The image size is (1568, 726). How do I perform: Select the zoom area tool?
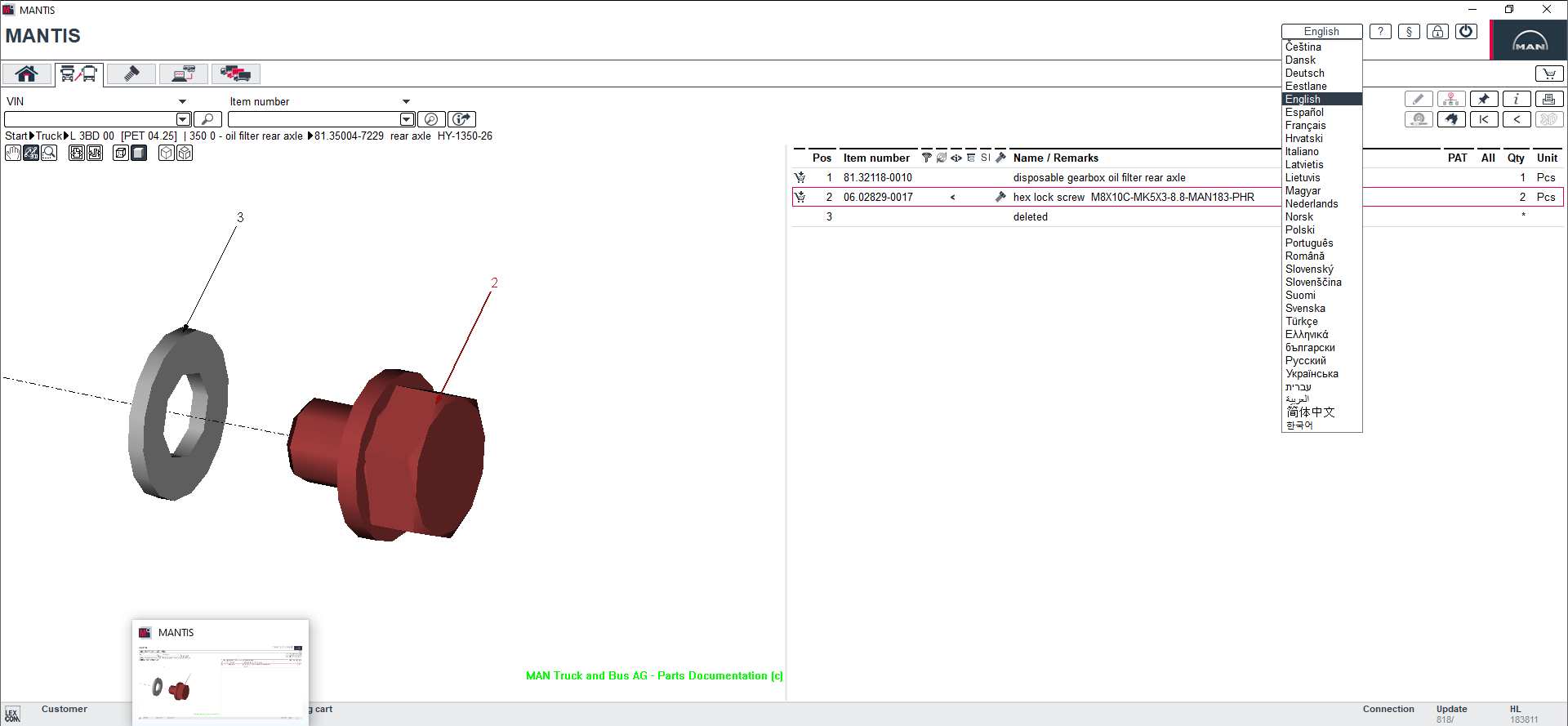point(49,153)
